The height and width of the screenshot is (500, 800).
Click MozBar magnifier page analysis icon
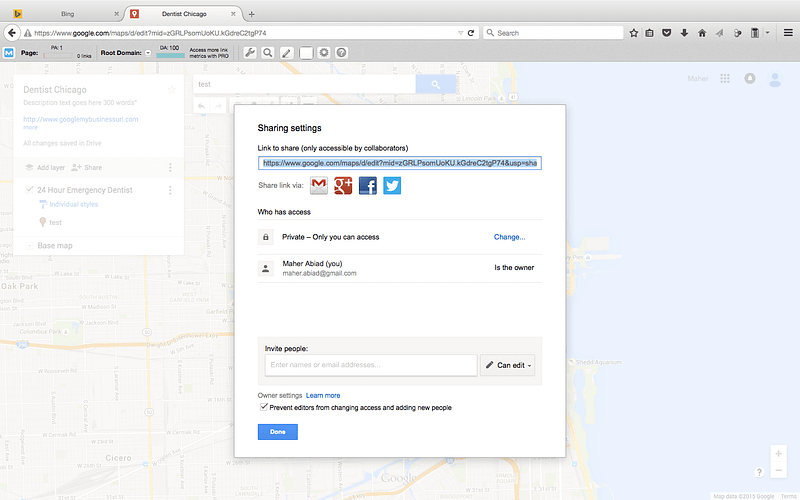[x=268, y=53]
